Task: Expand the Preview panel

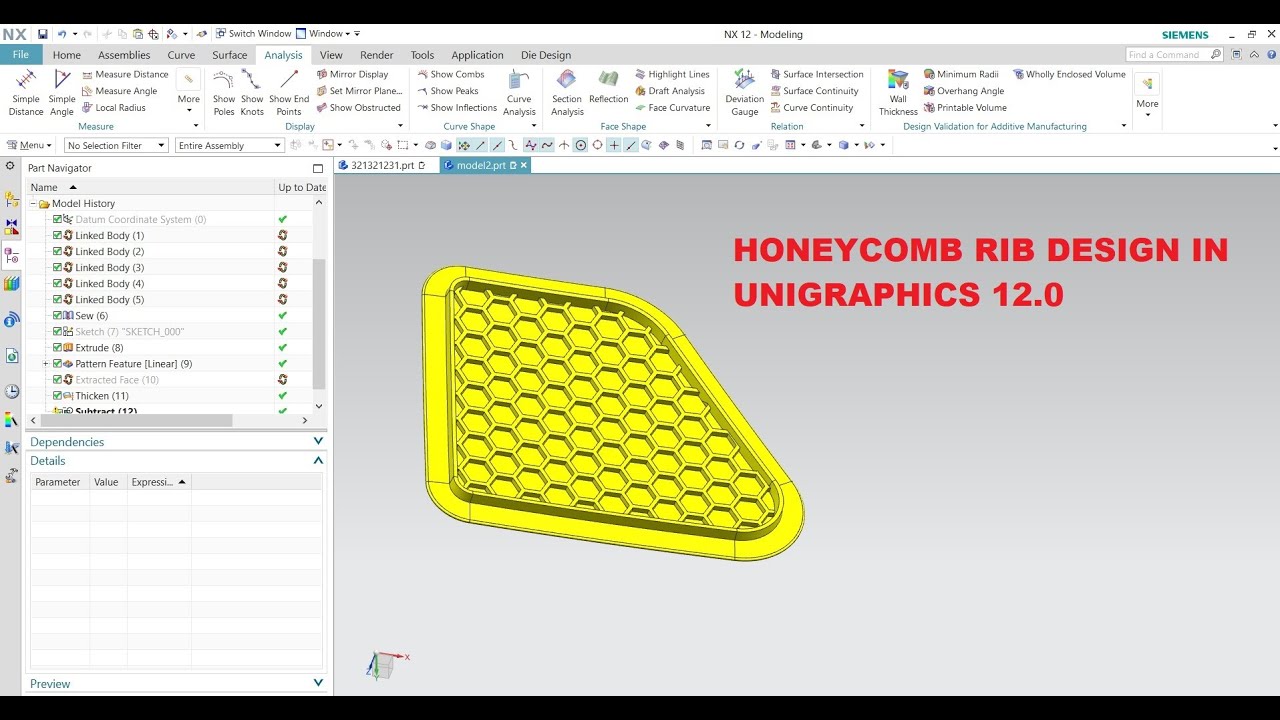Action: (x=318, y=683)
